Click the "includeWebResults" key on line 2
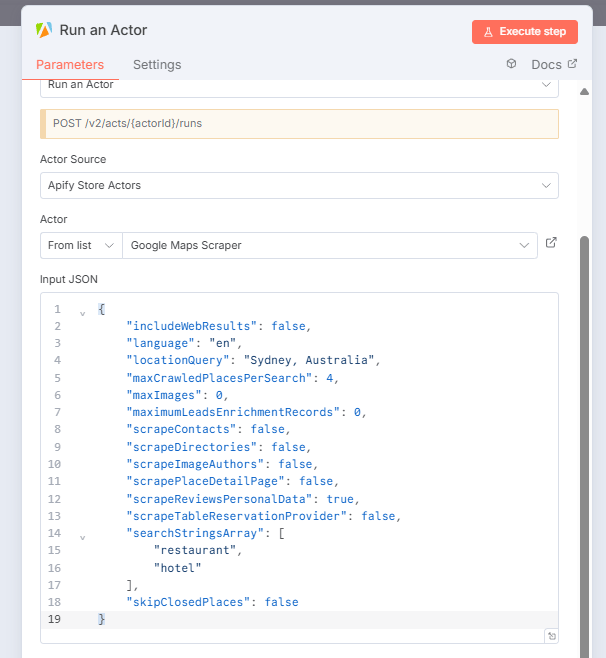 pyautogui.click(x=191, y=326)
